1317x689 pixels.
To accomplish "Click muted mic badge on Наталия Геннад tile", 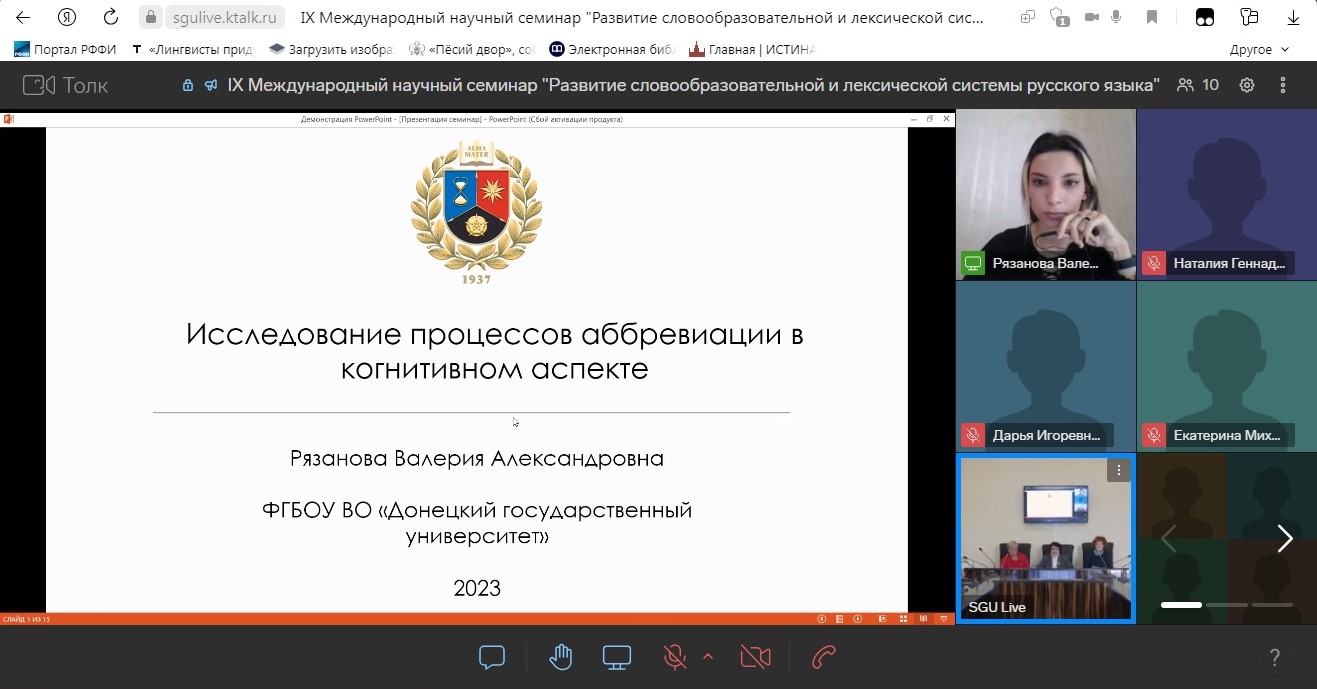I will point(1154,263).
